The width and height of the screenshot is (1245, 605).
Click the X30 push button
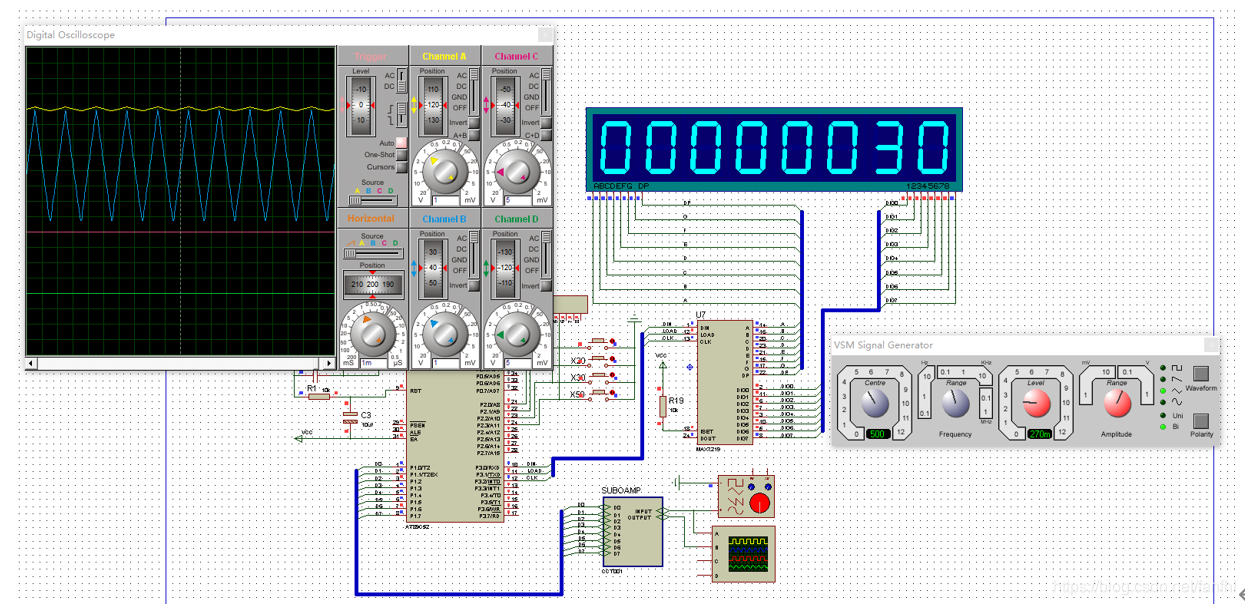(x=599, y=376)
